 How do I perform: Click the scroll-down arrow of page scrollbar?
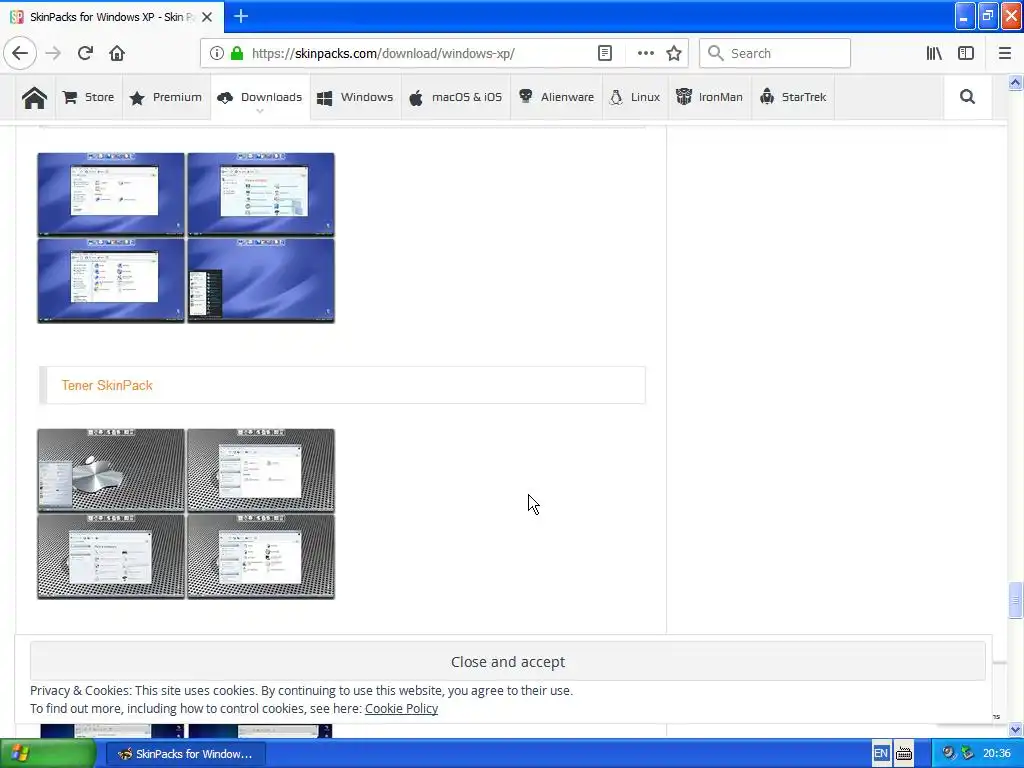(x=1015, y=729)
